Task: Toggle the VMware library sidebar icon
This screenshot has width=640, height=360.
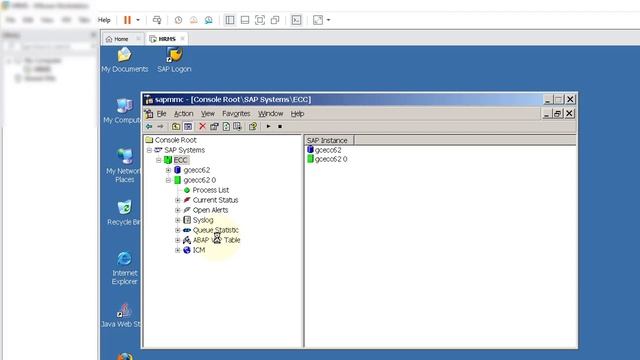Action: click(x=230, y=20)
